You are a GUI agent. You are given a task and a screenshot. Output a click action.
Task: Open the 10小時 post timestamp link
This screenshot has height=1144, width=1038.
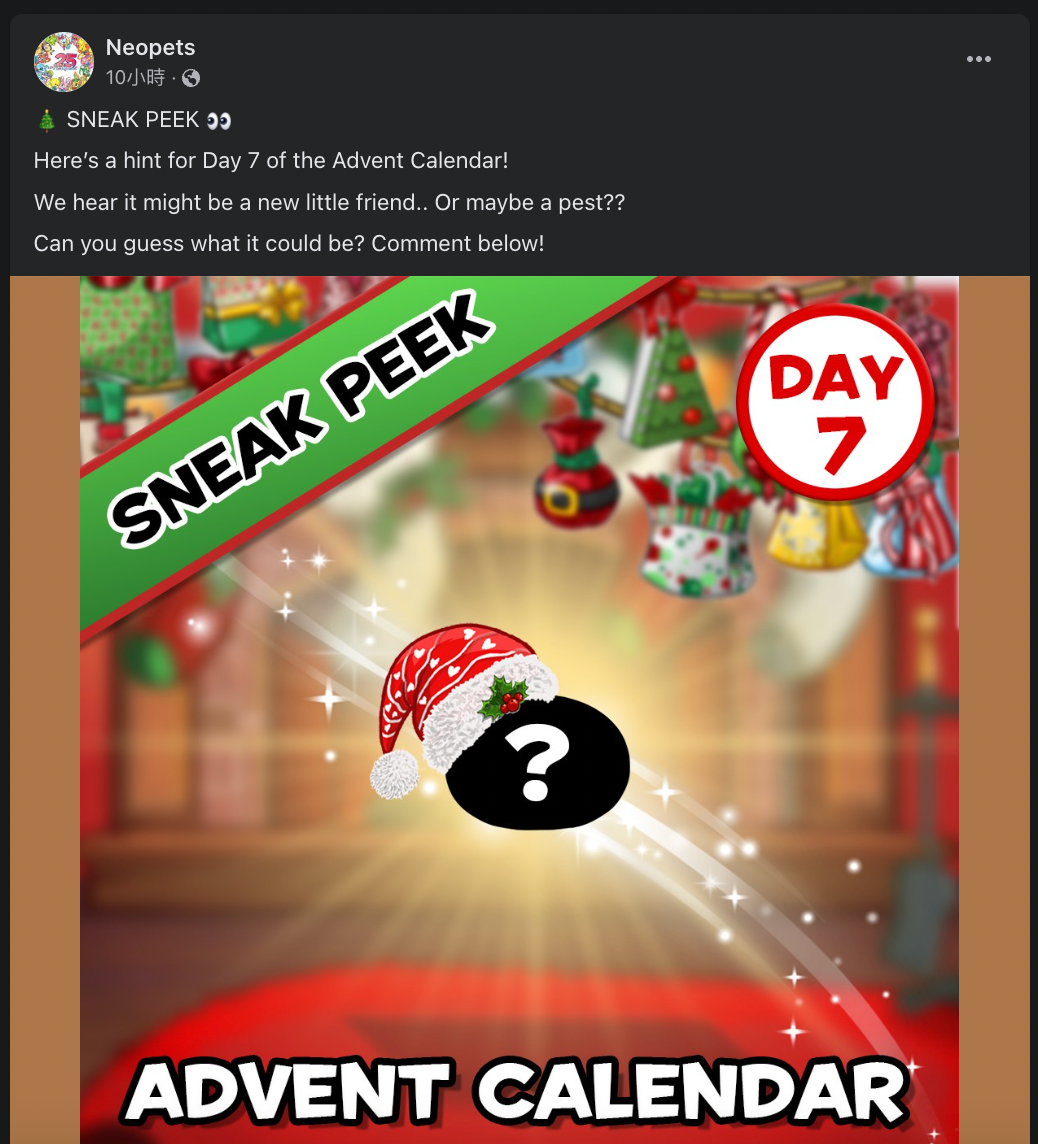(136, 77)
